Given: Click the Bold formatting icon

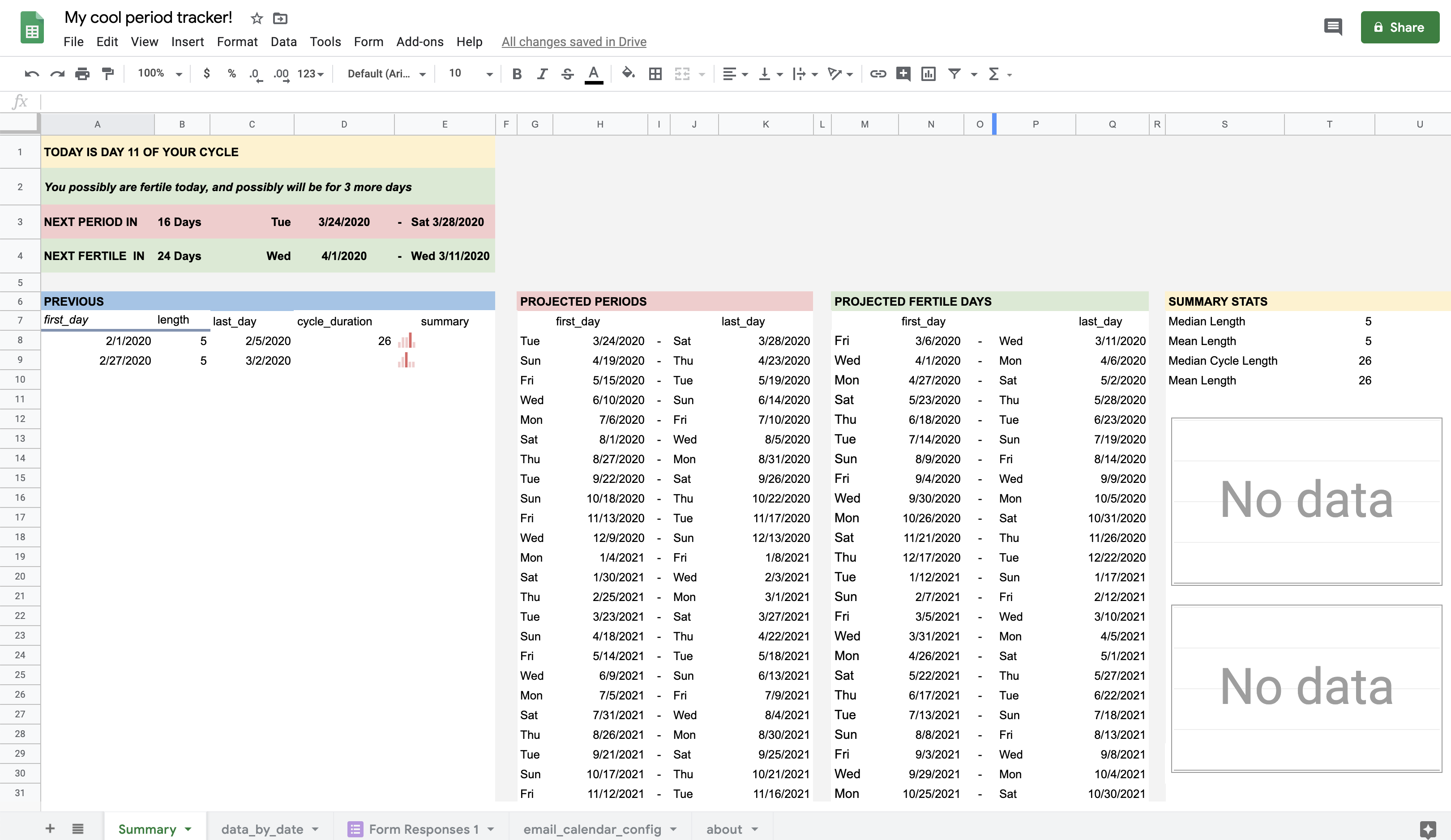Looking at the screenshot, I should pos(517,73).
